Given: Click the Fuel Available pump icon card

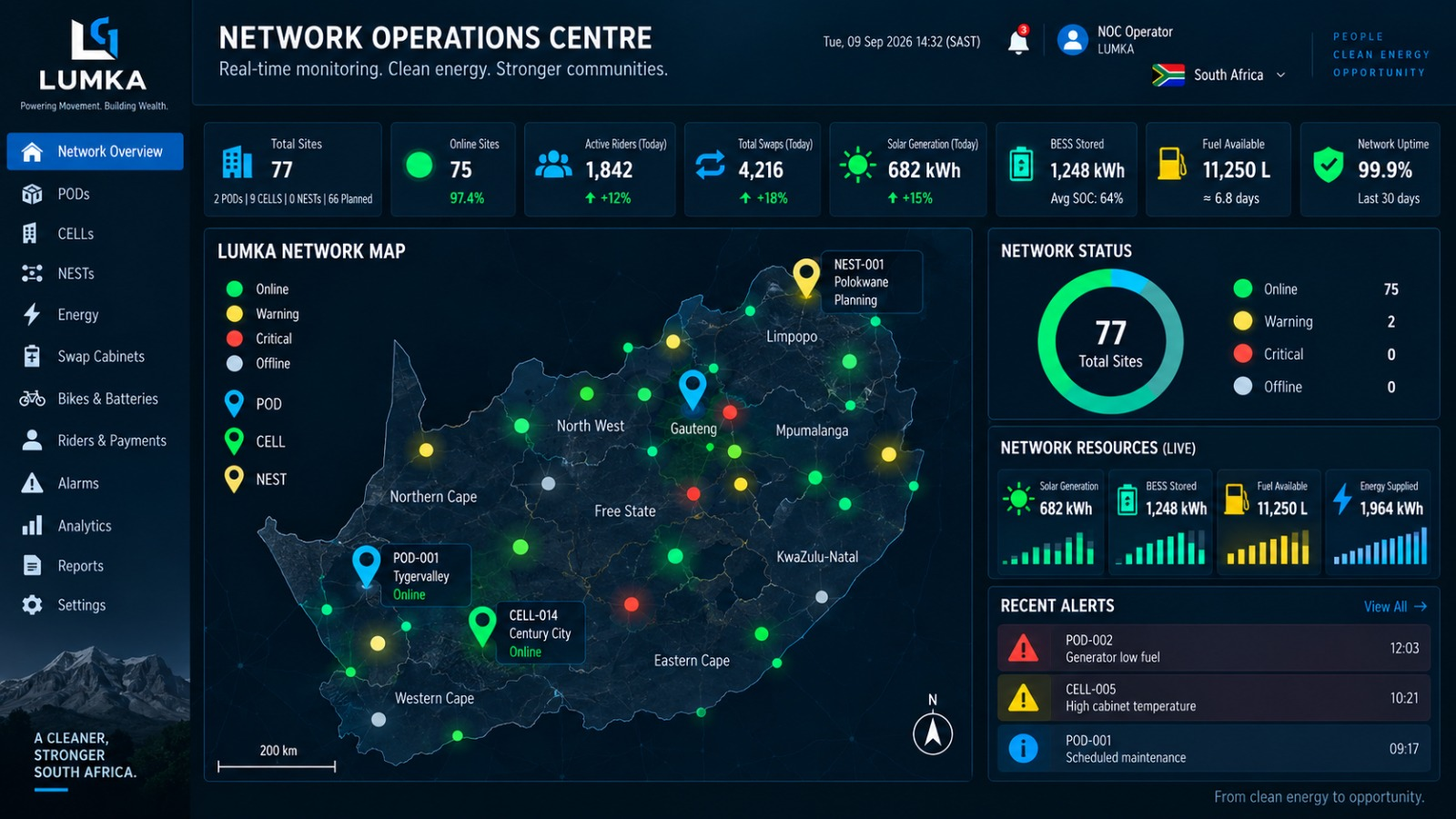Looking at the screenshot, I should pyautogui.click(x=1171, y=164).
